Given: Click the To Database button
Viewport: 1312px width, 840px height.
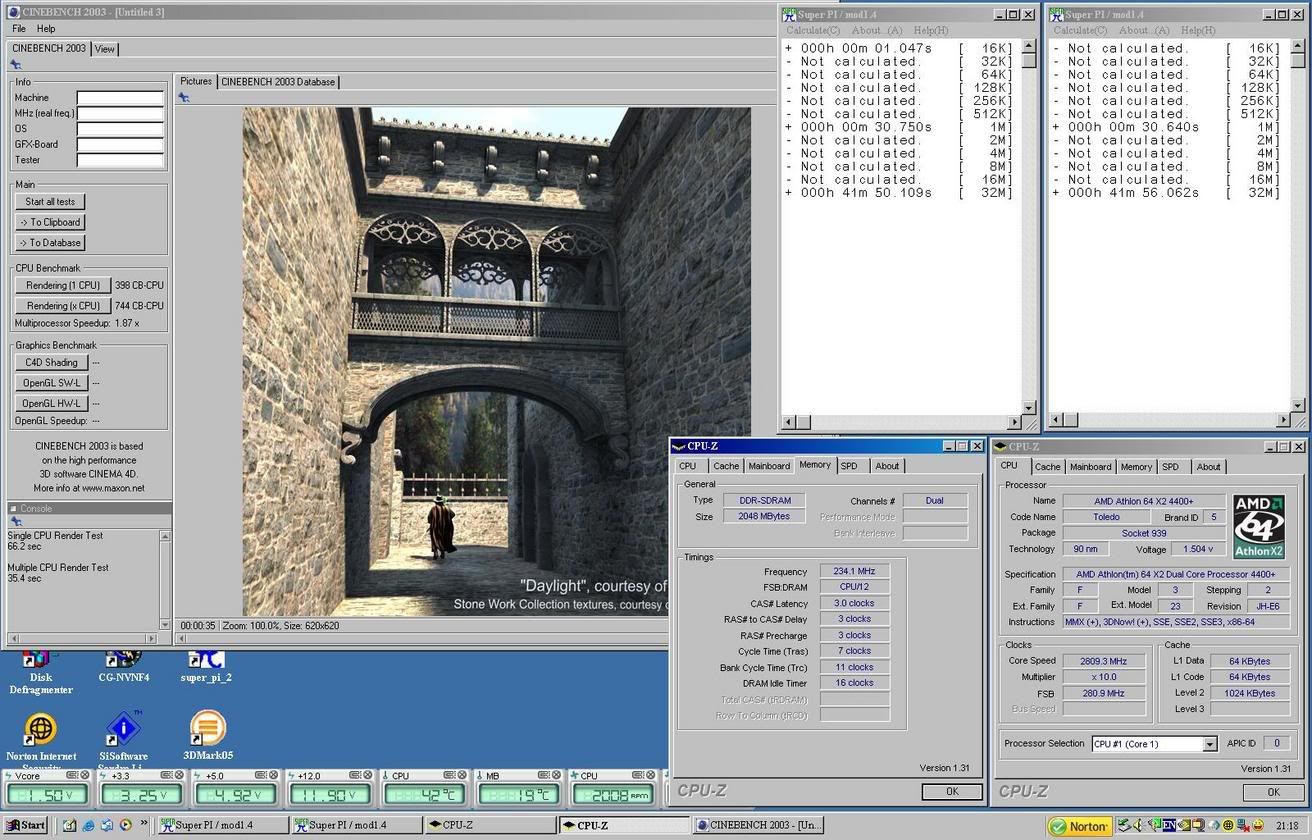Looking at the screenshot, I should pos(50,243).
